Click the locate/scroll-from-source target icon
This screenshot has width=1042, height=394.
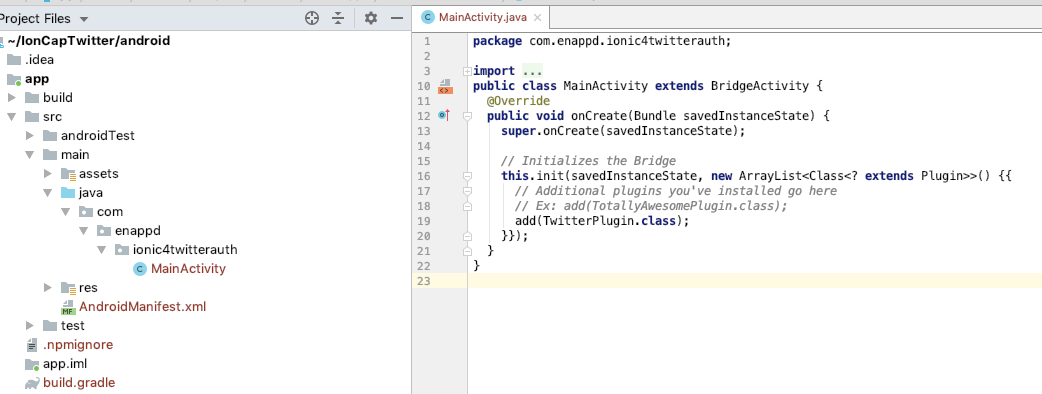[x=312, y=19]
